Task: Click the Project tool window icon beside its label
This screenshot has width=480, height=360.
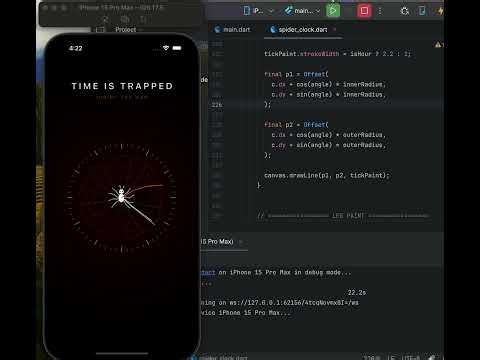Action: 100,30
